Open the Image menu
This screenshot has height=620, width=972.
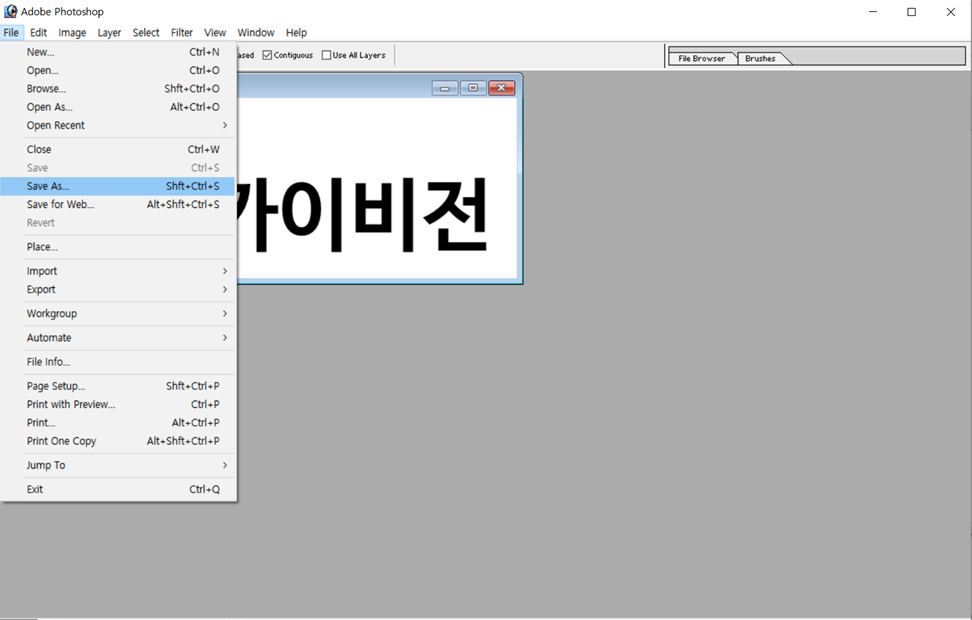click(72, 32)
